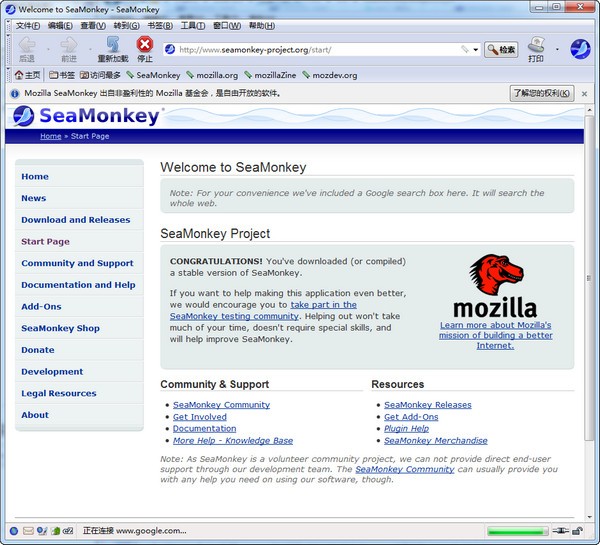Follow the 'Learn more about Mozilla's mission' link
This screenshot has height=545, width=600.
pos(496,335)
